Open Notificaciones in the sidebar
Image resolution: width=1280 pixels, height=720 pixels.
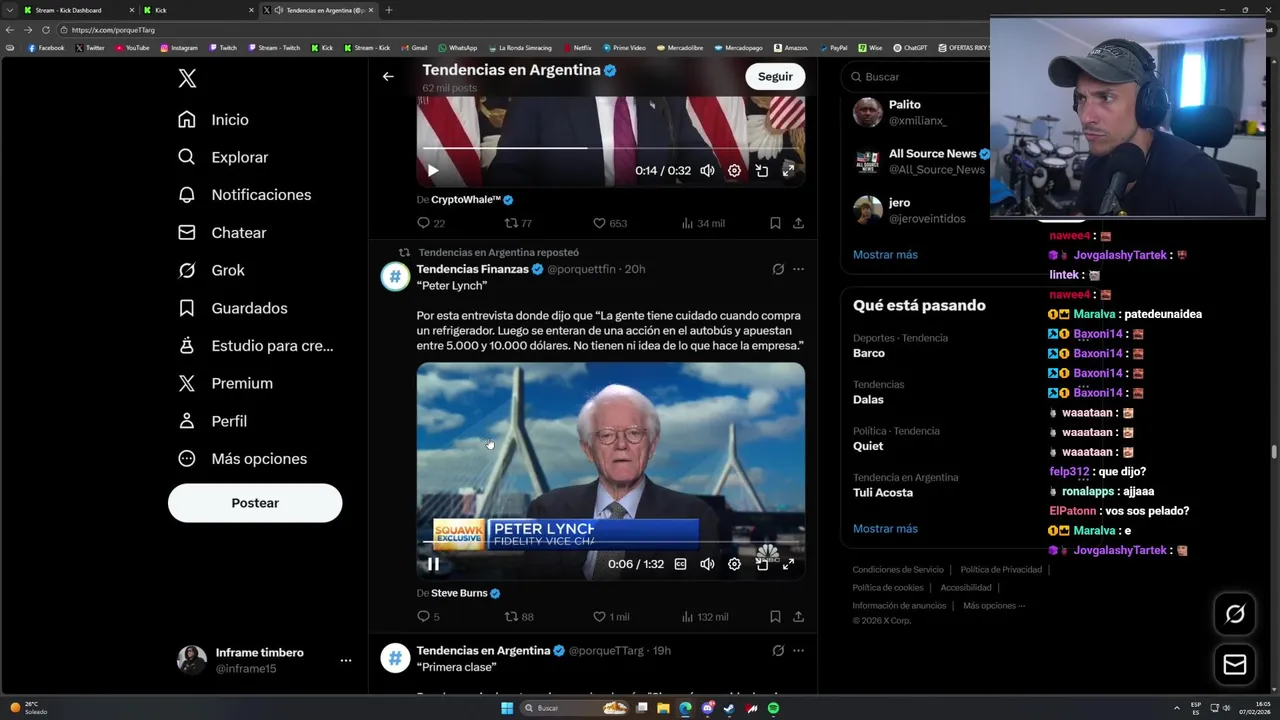[244, 195]
